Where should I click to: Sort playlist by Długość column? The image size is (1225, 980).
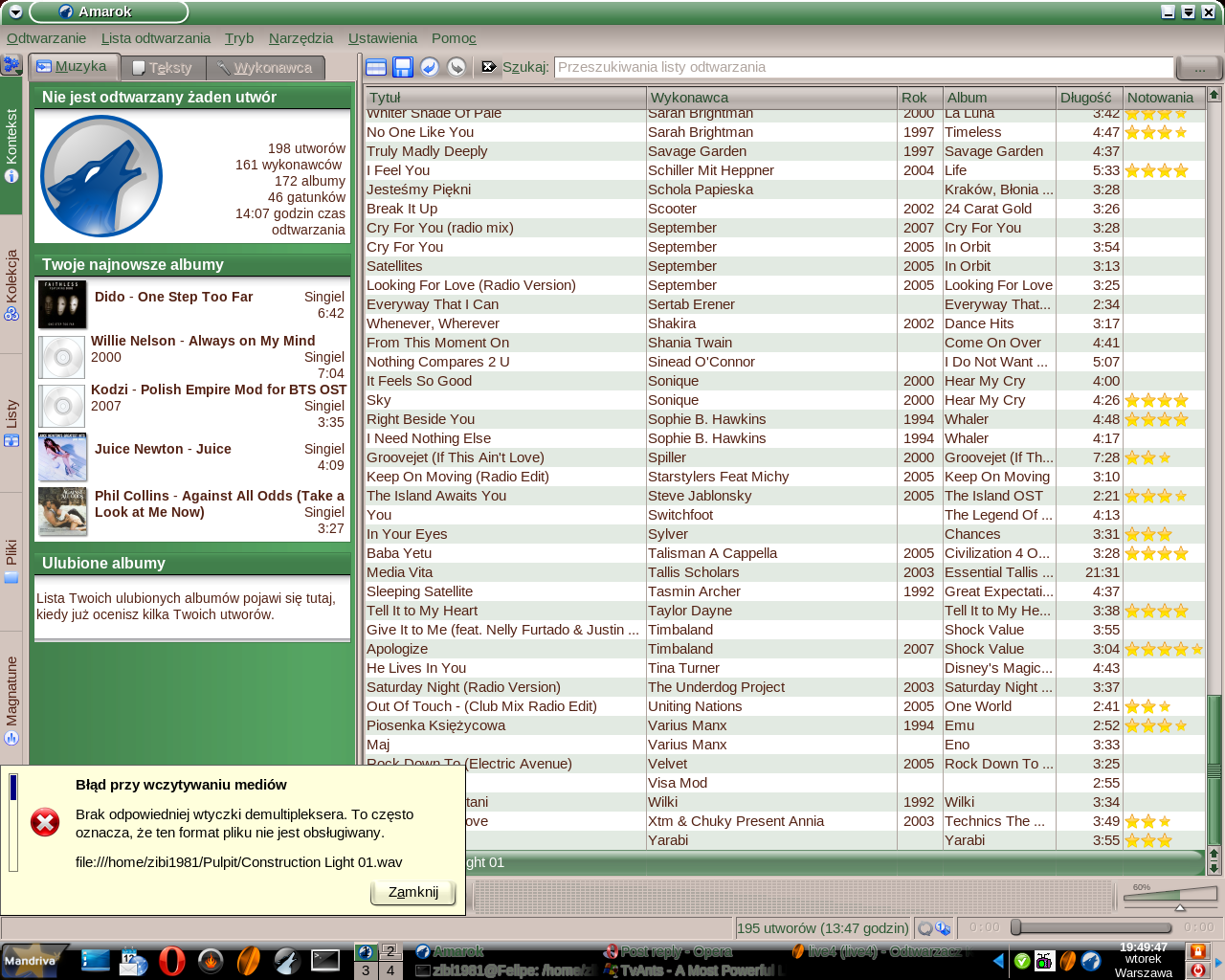tap(1089, 98)
